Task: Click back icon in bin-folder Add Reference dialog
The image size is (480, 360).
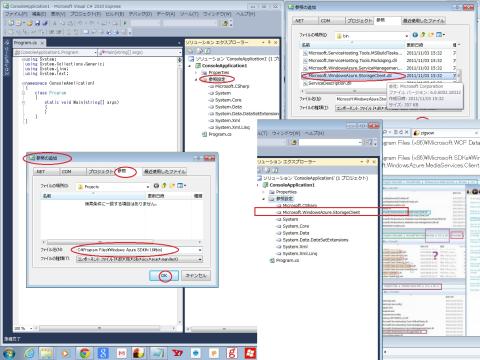Action: tap(415, 35)
